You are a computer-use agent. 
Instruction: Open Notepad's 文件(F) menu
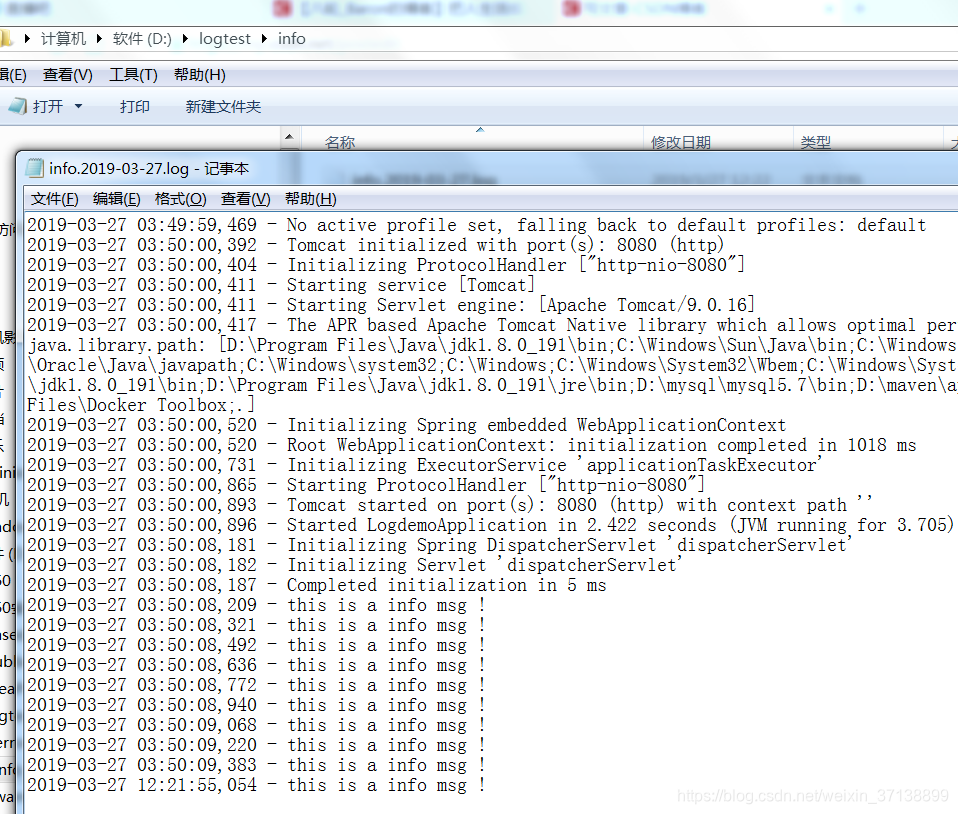(55, 199)
